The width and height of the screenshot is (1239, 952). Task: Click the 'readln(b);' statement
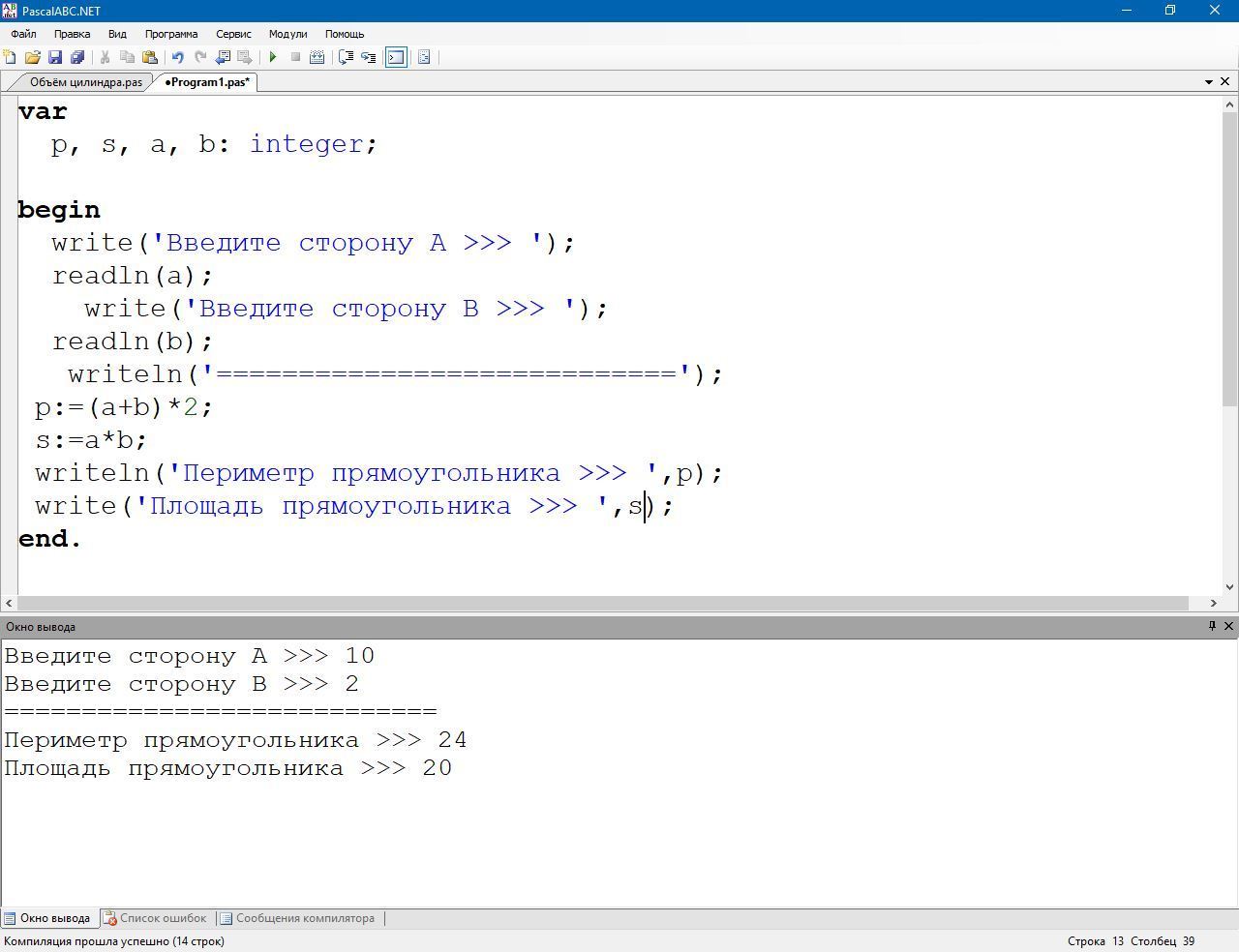(x=133, y=342)
